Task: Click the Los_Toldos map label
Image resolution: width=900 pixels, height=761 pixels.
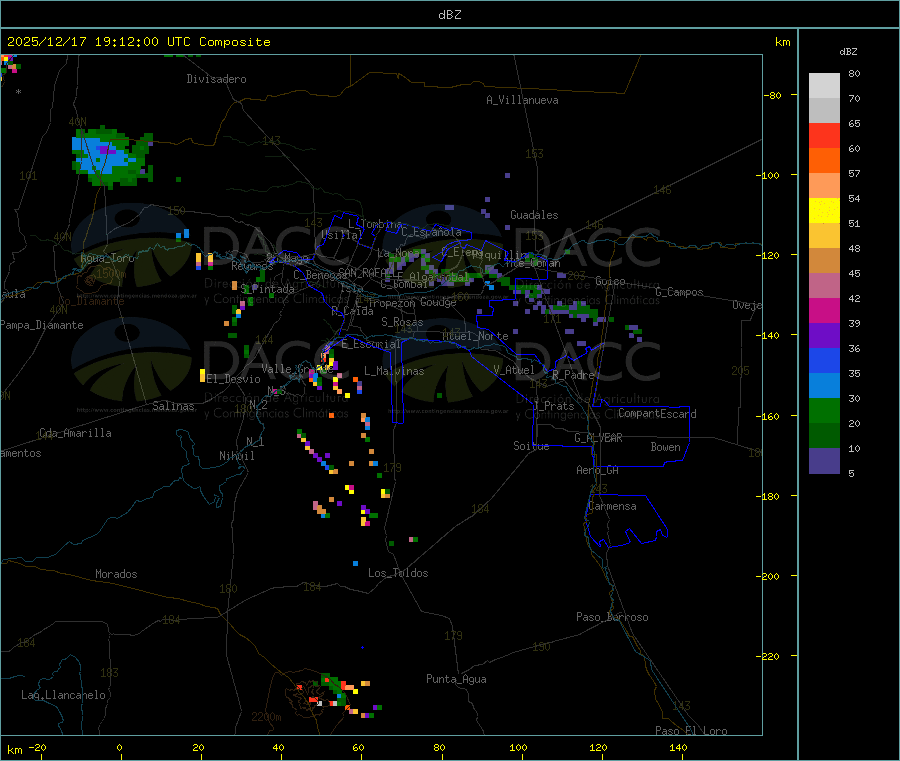Action: point(398,573)
